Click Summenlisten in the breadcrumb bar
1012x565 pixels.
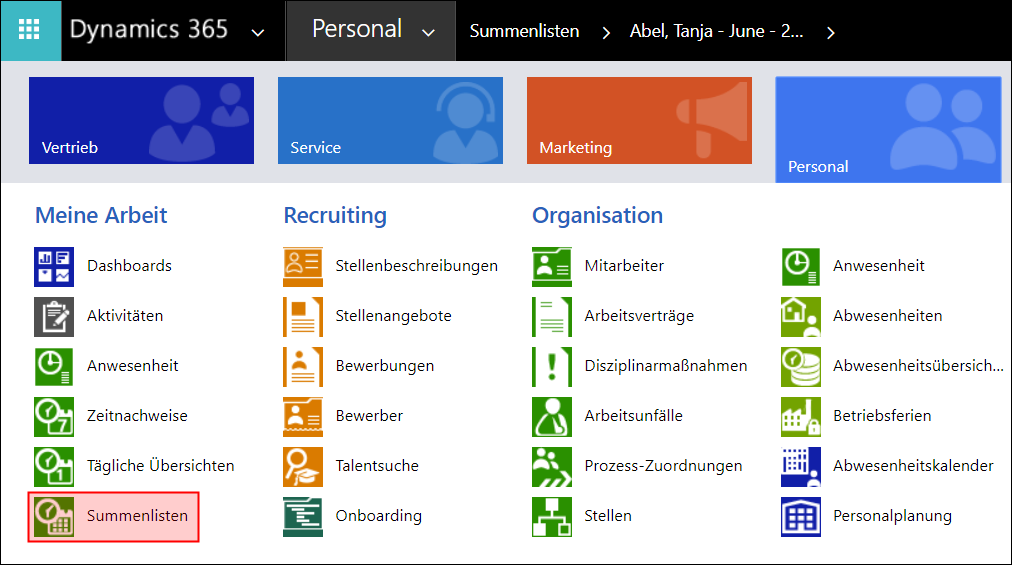[524, 31]
